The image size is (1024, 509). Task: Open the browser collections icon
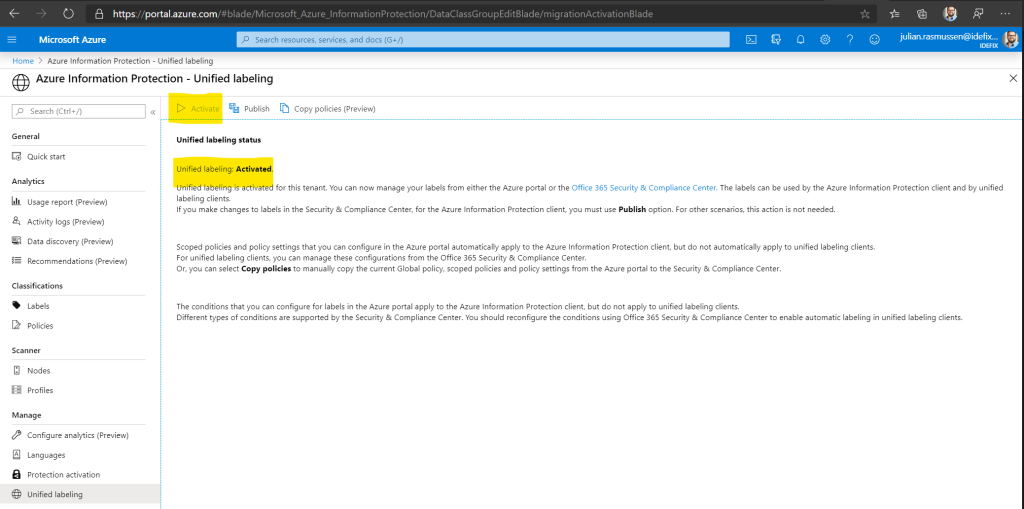click(x=922, y=13)
